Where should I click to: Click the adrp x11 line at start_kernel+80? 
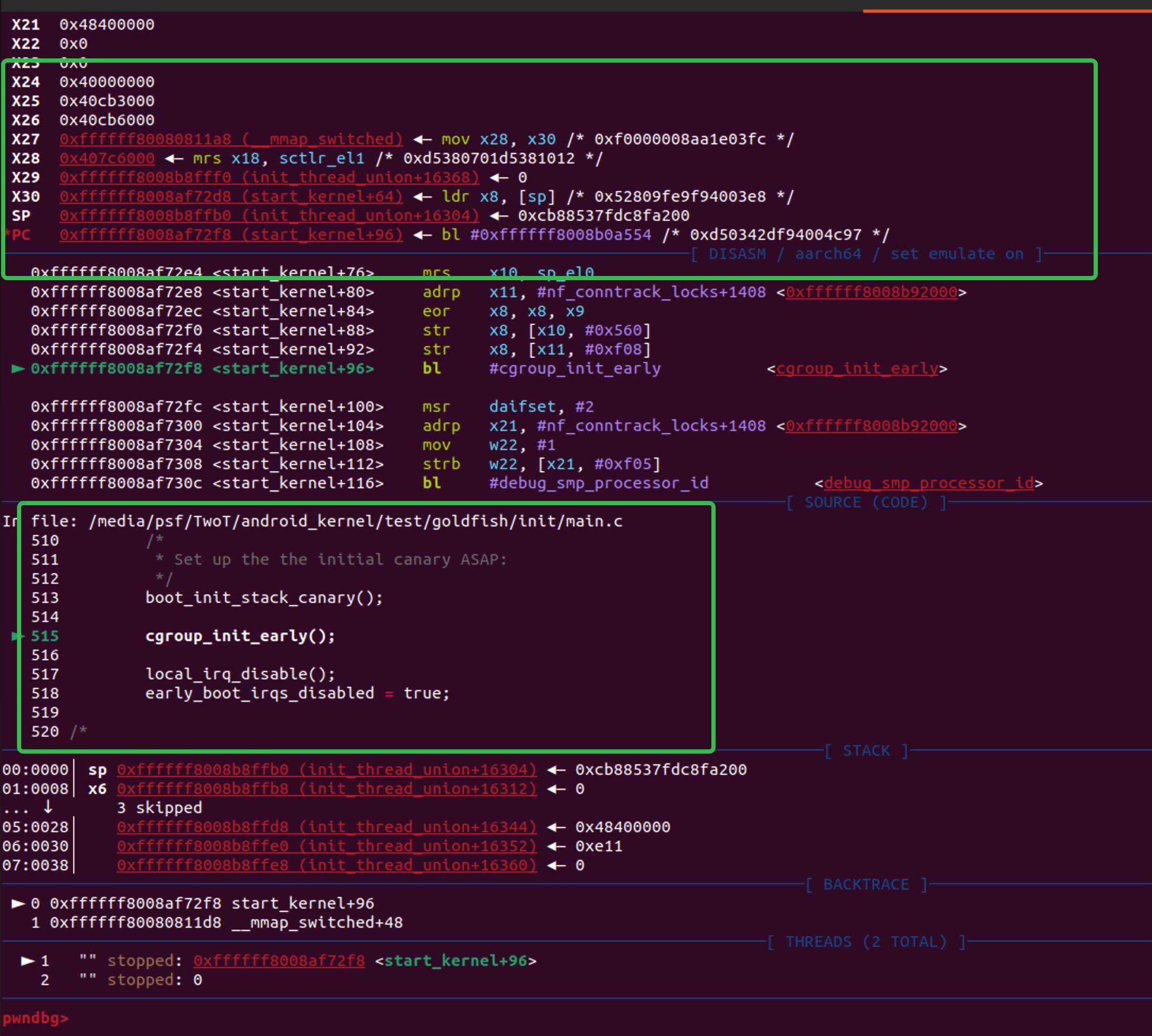pyautogui.click(x=498, y=292)
